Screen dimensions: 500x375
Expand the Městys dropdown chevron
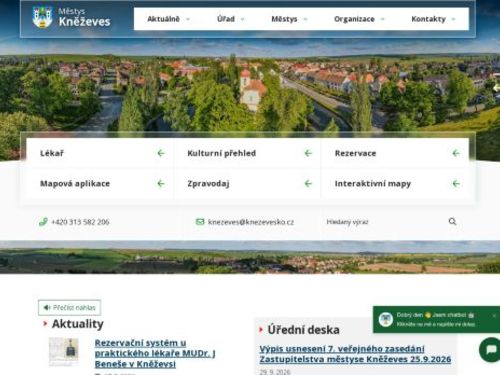coord(305,19)
